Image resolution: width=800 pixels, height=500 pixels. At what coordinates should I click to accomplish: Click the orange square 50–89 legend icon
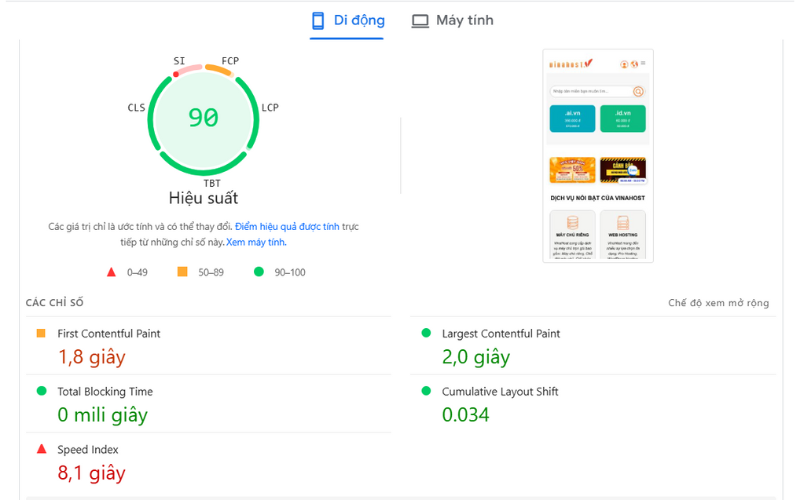tap(182, 271)
